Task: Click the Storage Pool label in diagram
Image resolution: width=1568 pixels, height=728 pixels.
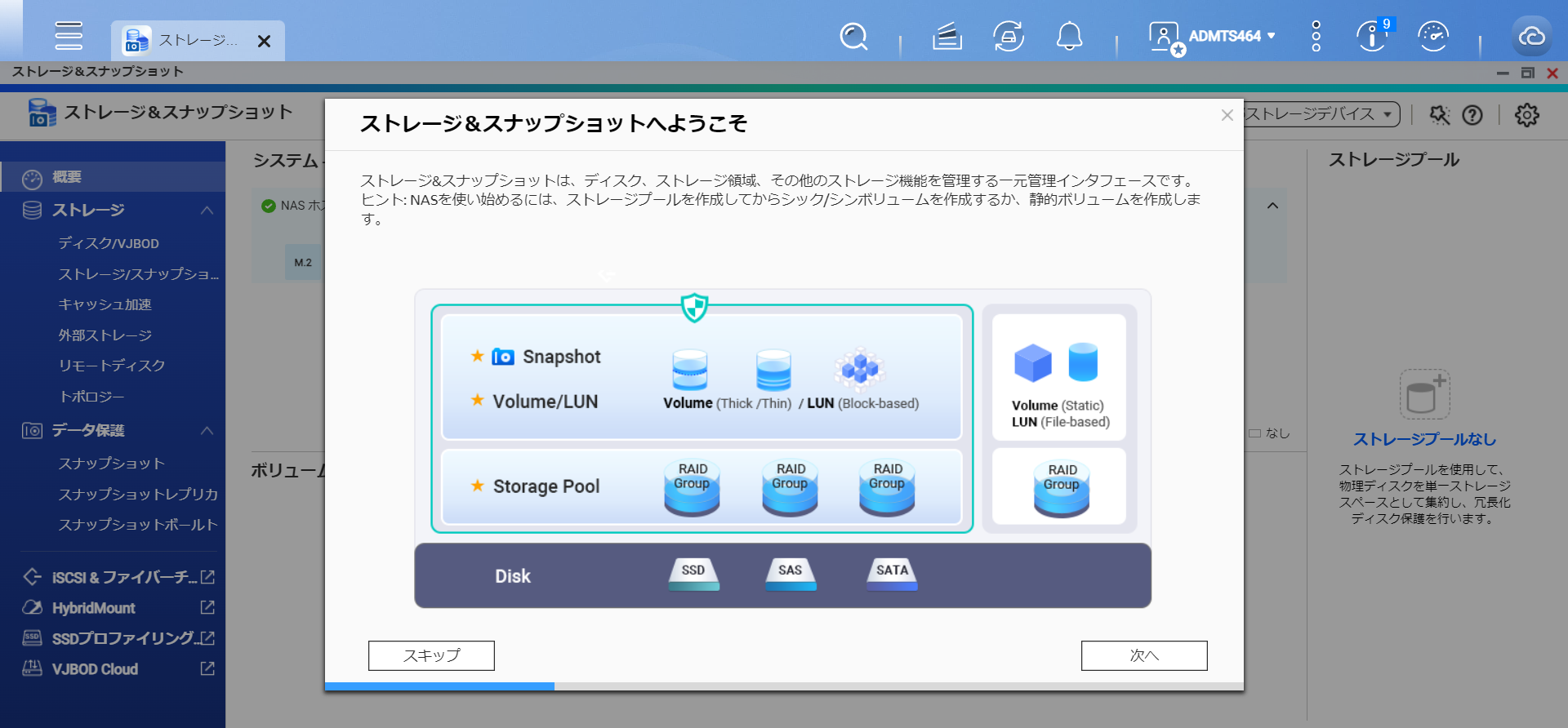Action: point(546,486)
